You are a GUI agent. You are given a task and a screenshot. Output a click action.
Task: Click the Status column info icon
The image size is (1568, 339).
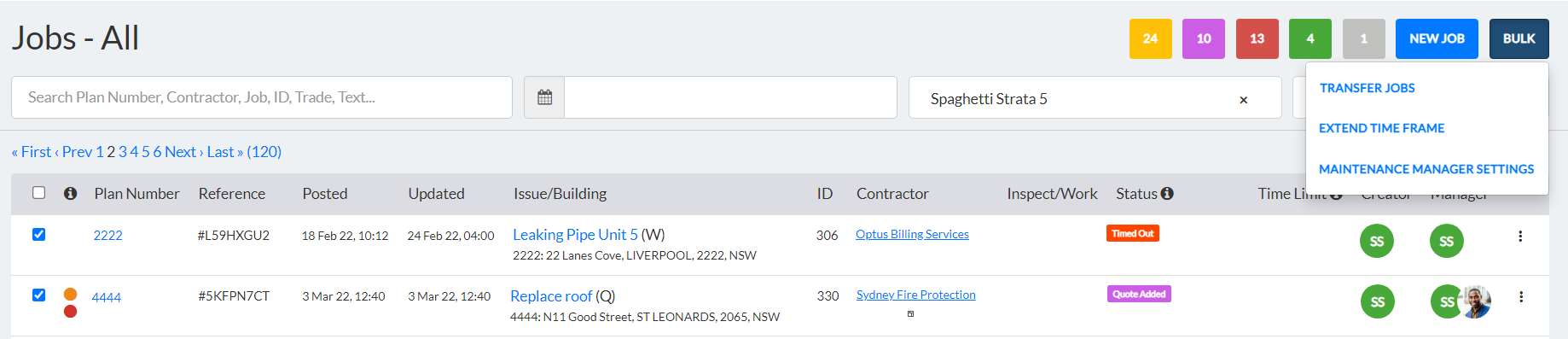tap(1167, 194)
